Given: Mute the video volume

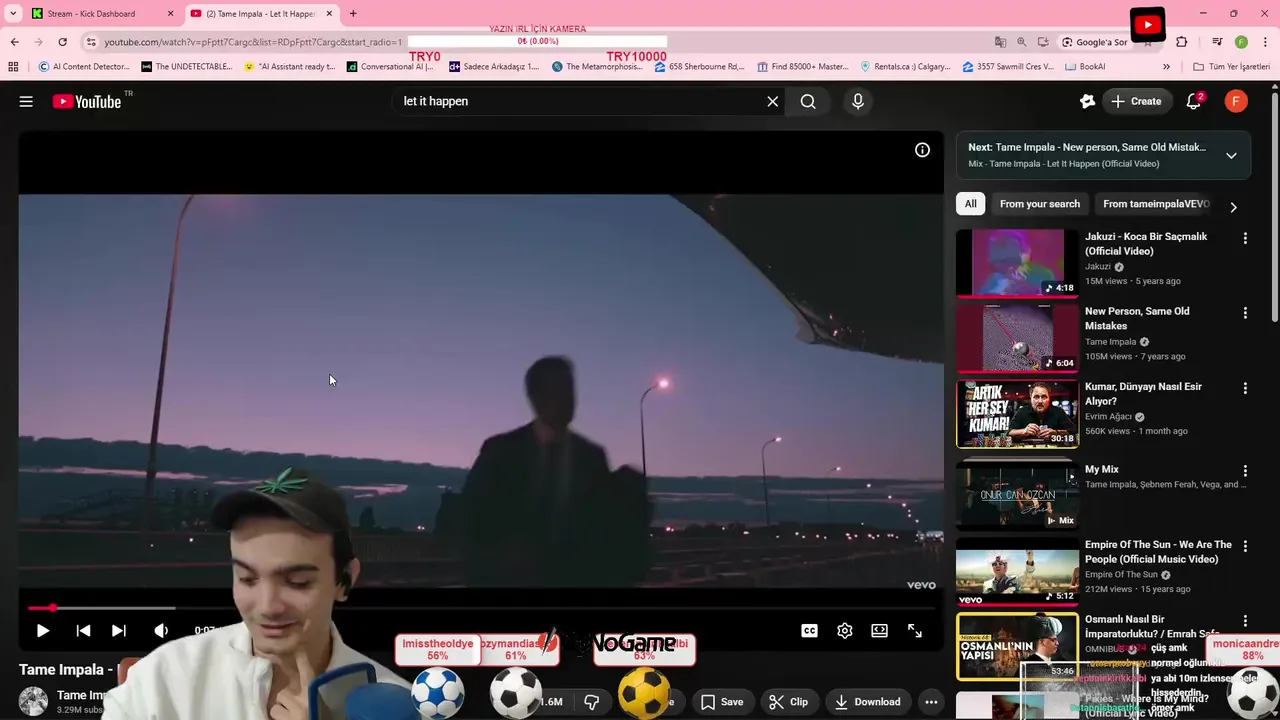Looking at the screenshot, I should (161, 631).
